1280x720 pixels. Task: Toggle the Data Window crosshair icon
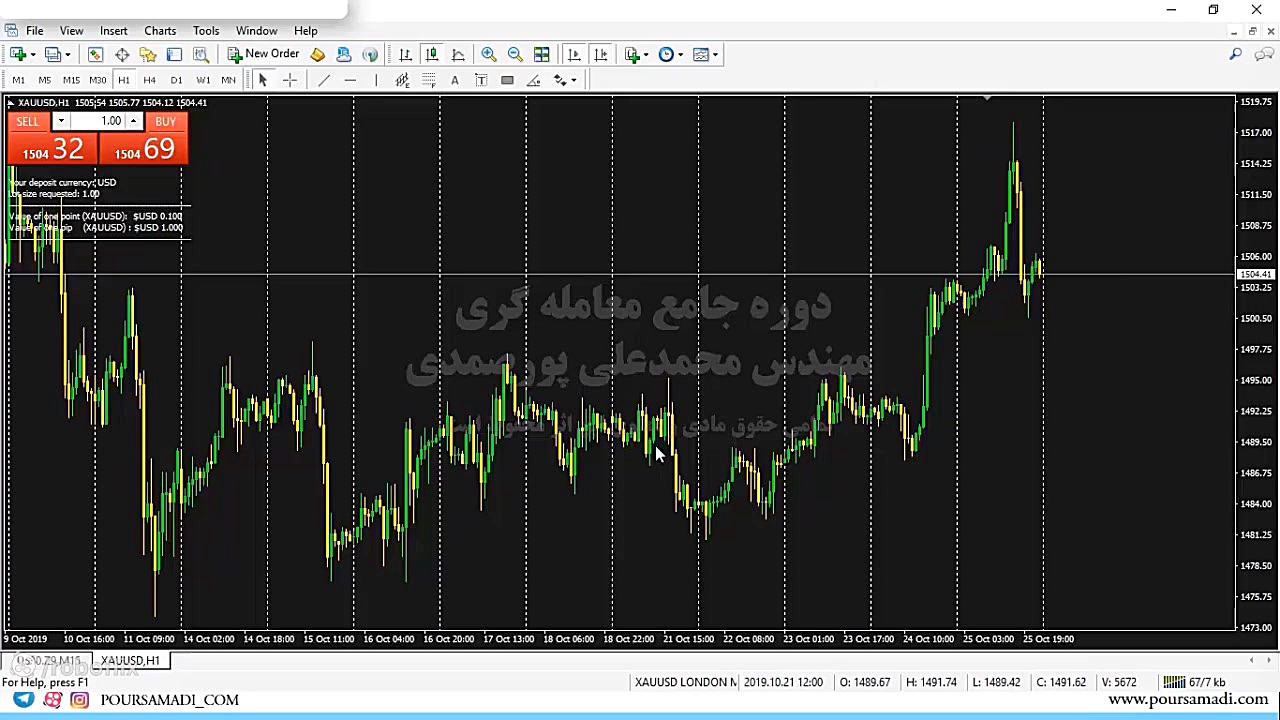click(x=122, y=55)
